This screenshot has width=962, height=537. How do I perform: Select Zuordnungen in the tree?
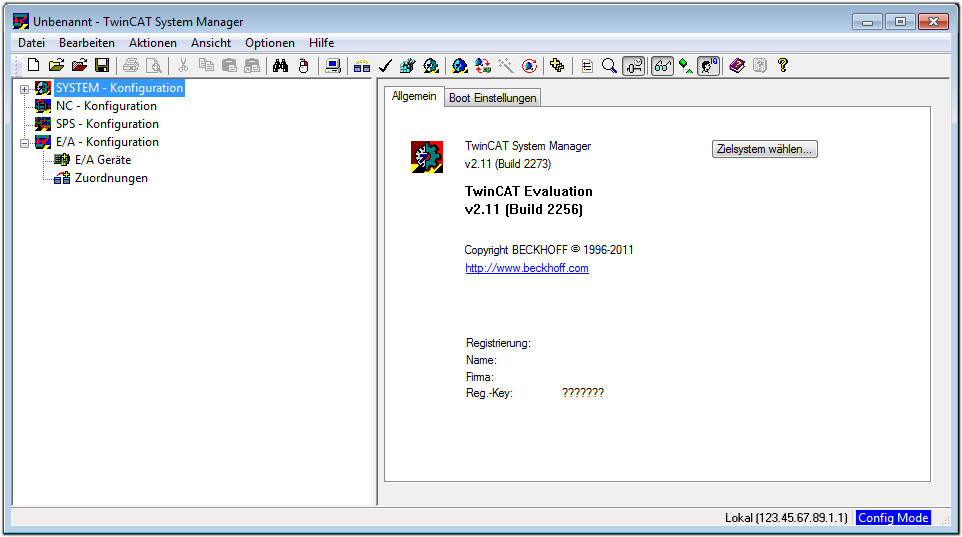(111, 178)
